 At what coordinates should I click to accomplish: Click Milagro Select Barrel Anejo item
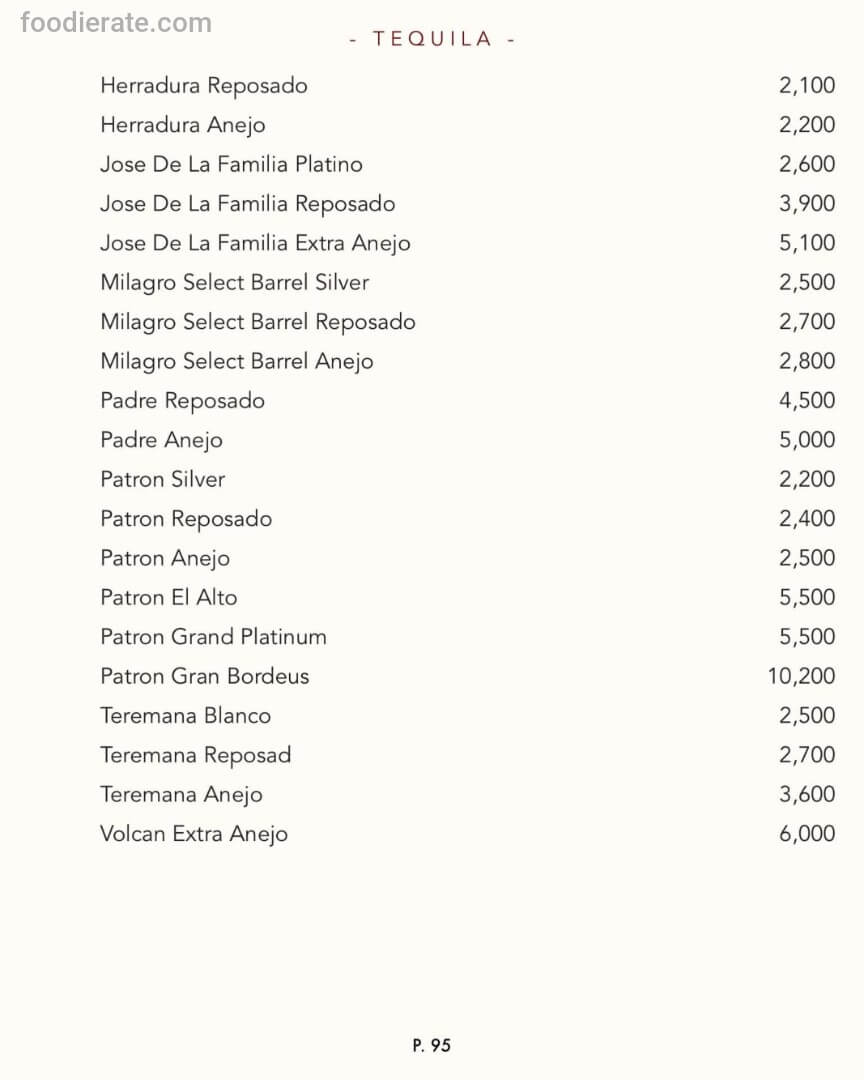[x=237, y=361]
